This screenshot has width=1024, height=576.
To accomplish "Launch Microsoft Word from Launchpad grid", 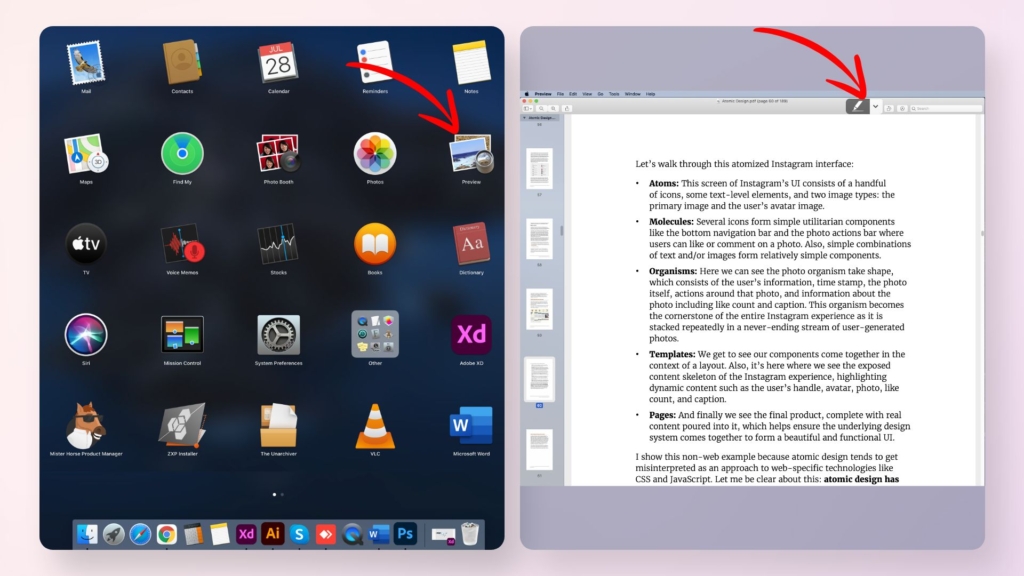I will [471, 426].
